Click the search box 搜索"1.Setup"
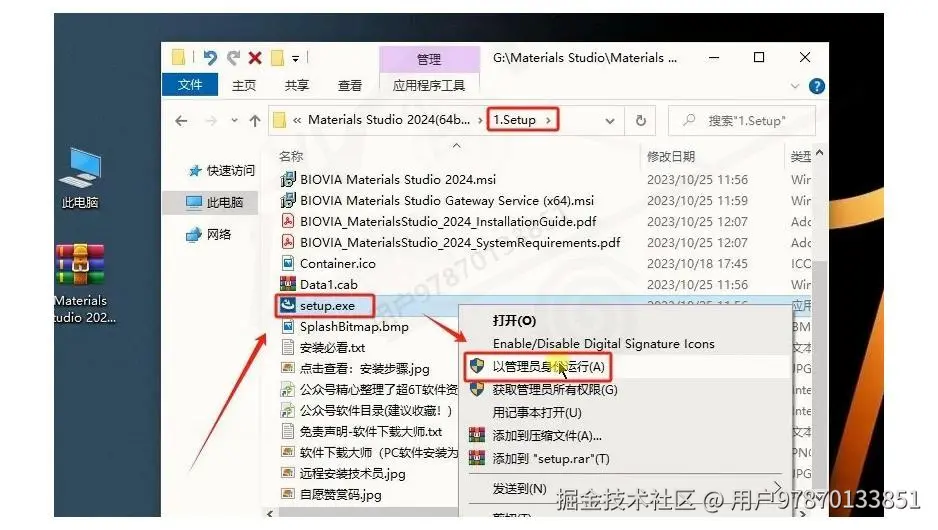 click(x=742, y=121)
